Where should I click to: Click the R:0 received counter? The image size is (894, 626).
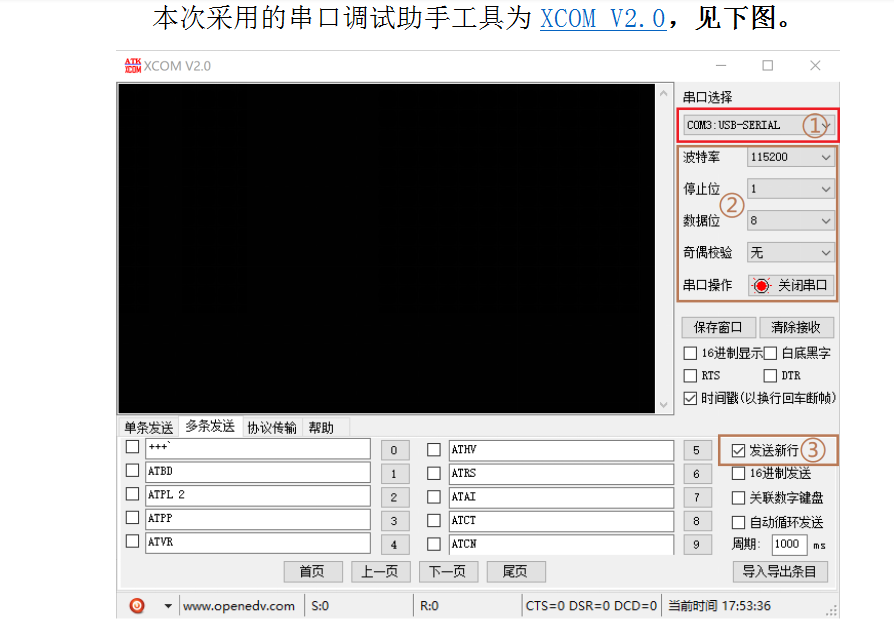click(429, 606)
